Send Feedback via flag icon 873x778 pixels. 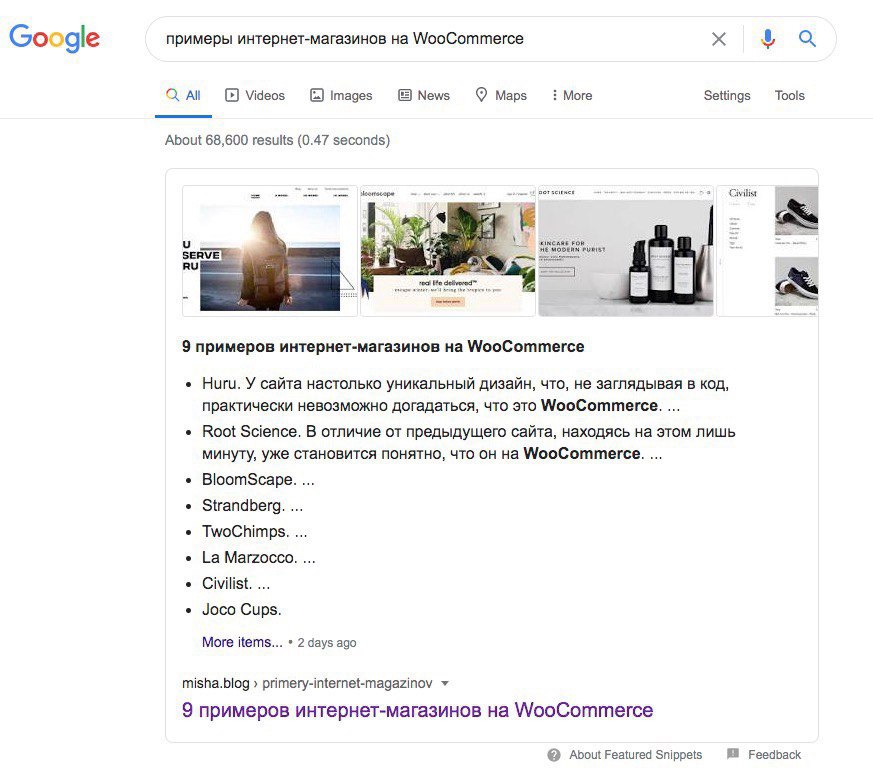pos(733,754)
